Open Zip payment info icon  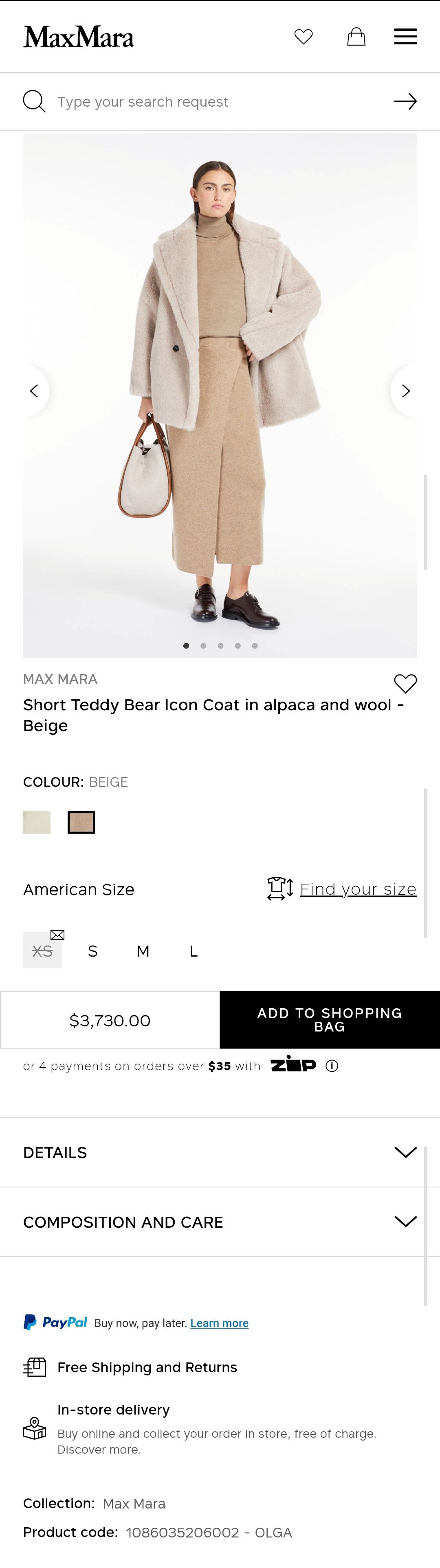pyautogui.click(x=332, y=1065)
